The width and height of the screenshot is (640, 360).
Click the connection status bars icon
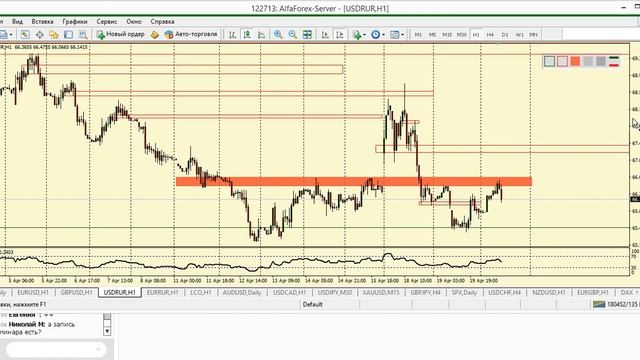click(599, 304)
